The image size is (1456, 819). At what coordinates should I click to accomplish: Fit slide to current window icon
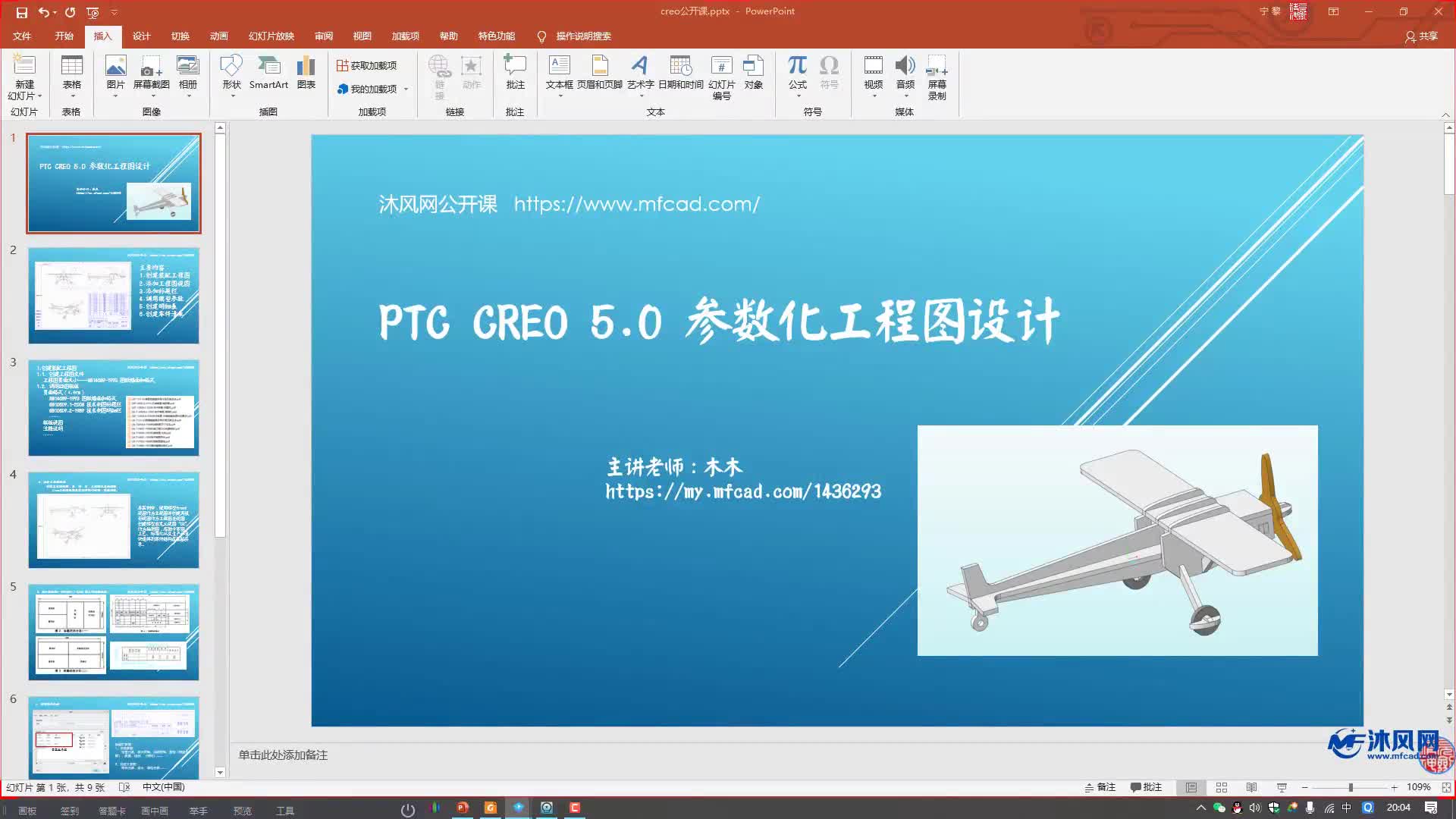pyautogui.click(x=1446, y=787)
